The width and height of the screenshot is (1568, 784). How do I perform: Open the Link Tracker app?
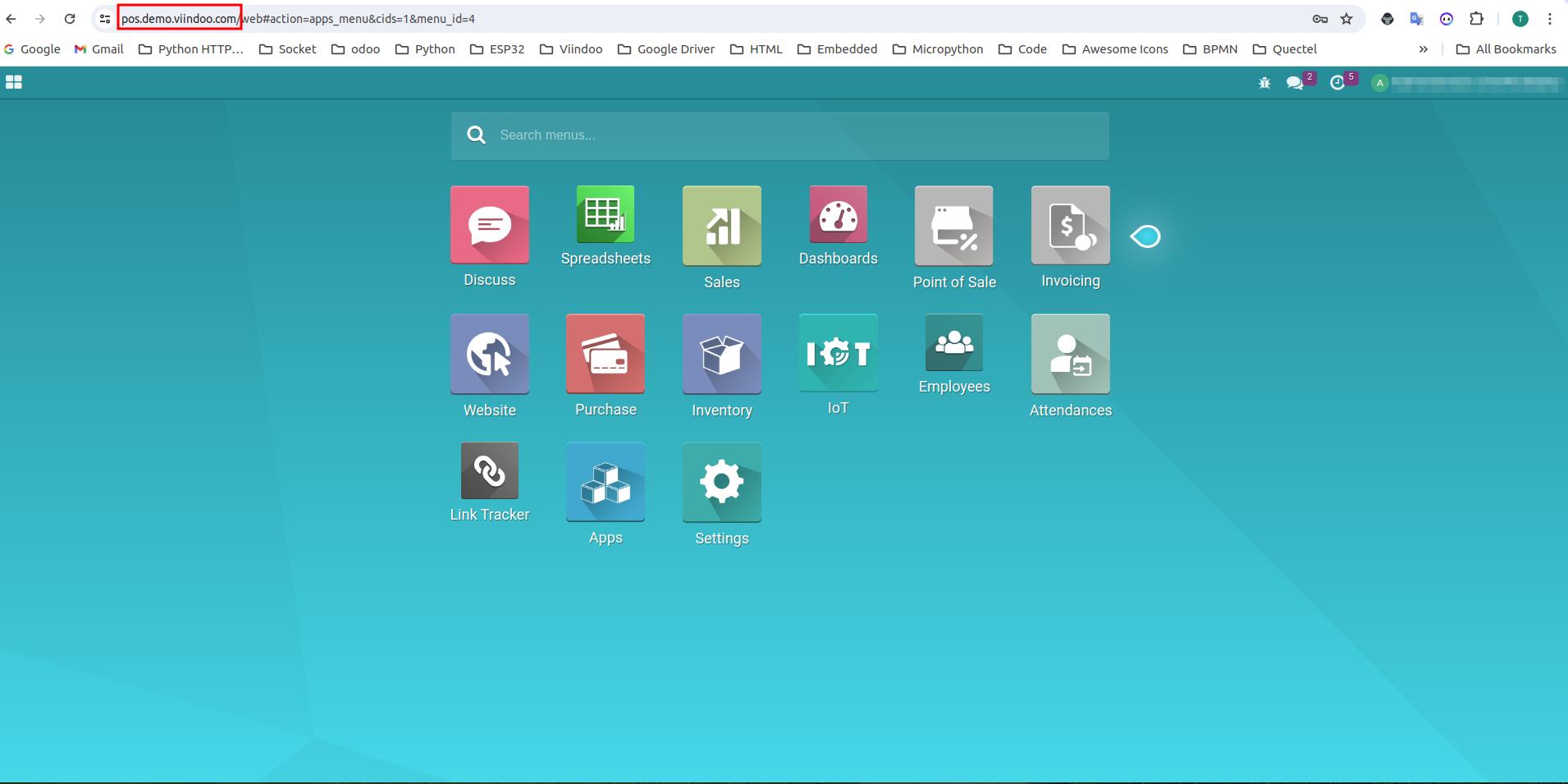click(x=490, y=471)
